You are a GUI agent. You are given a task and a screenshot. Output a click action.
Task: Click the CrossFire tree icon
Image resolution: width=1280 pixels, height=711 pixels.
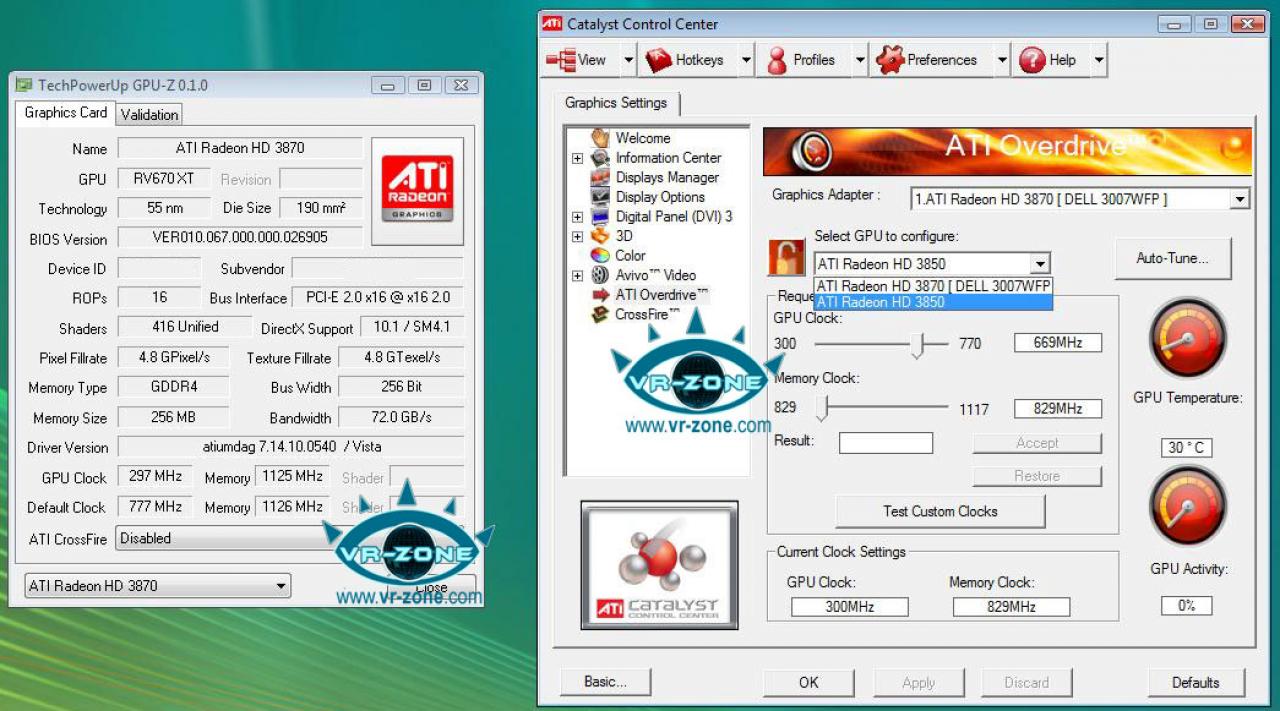pos(600,314)
